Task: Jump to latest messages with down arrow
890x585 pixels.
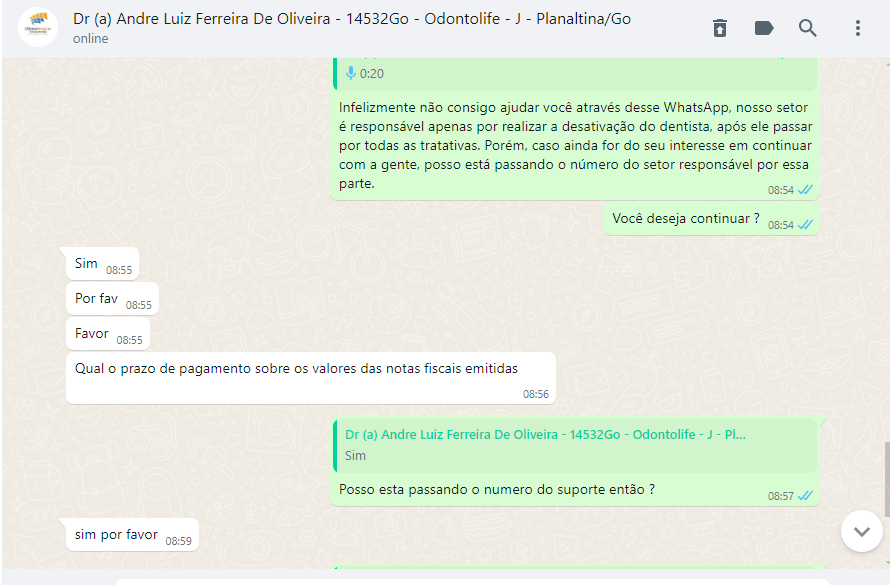Action: pyautogui.click(x=862, y=531)
